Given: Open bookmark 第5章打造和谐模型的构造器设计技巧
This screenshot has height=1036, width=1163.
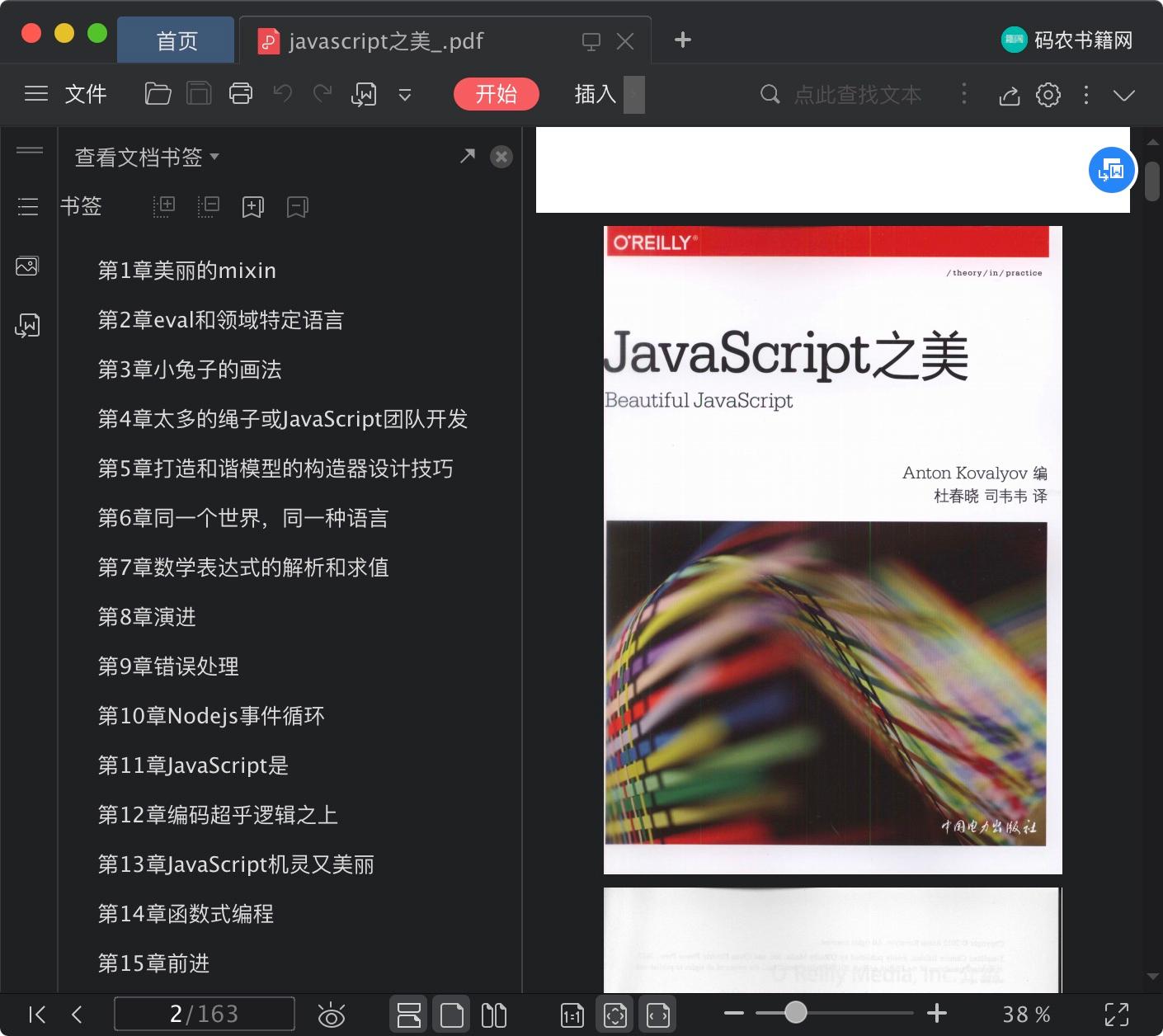Looking at the screenshot, I should click(275, 469).
